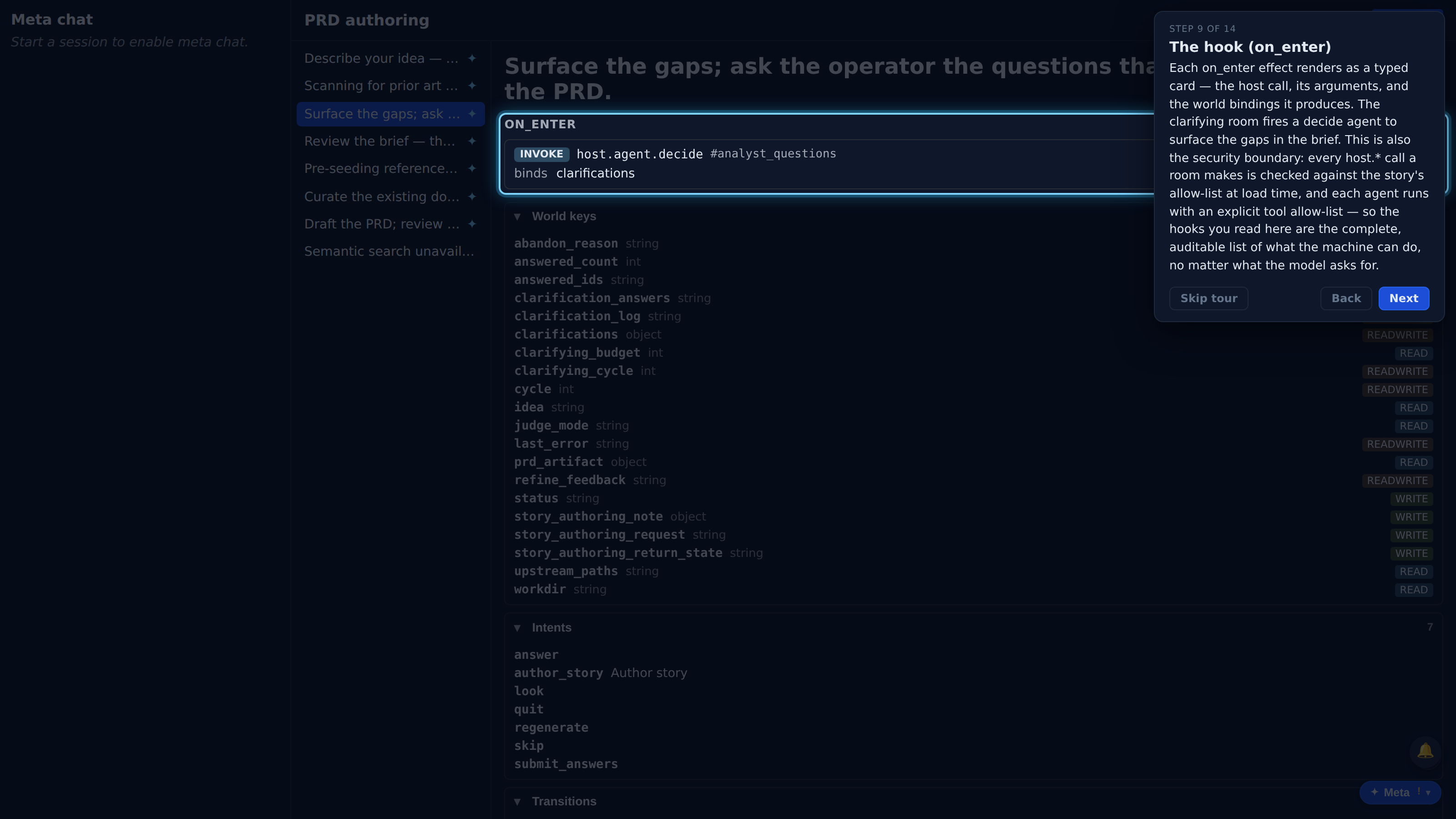Select the 'clarifying_budget' world key
This screenshot has height=819, width=1456.
tap(577, 353)
